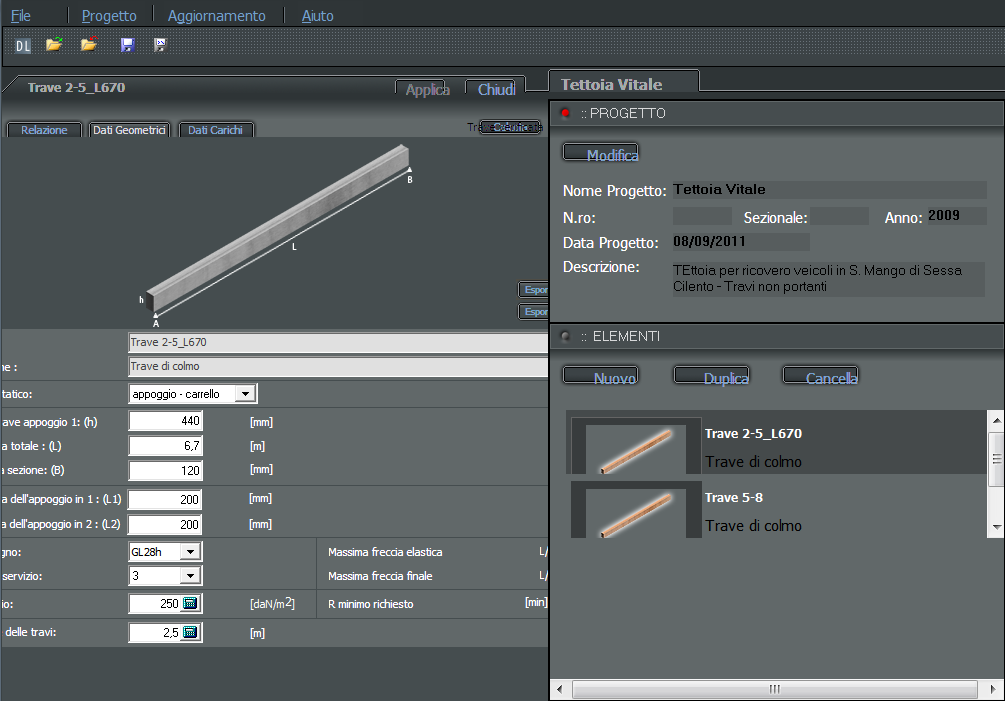This screenshot has width=1005, height=701.
Task: Click the '[daN/m2]' unit label
Action: (x=272, y=604)
